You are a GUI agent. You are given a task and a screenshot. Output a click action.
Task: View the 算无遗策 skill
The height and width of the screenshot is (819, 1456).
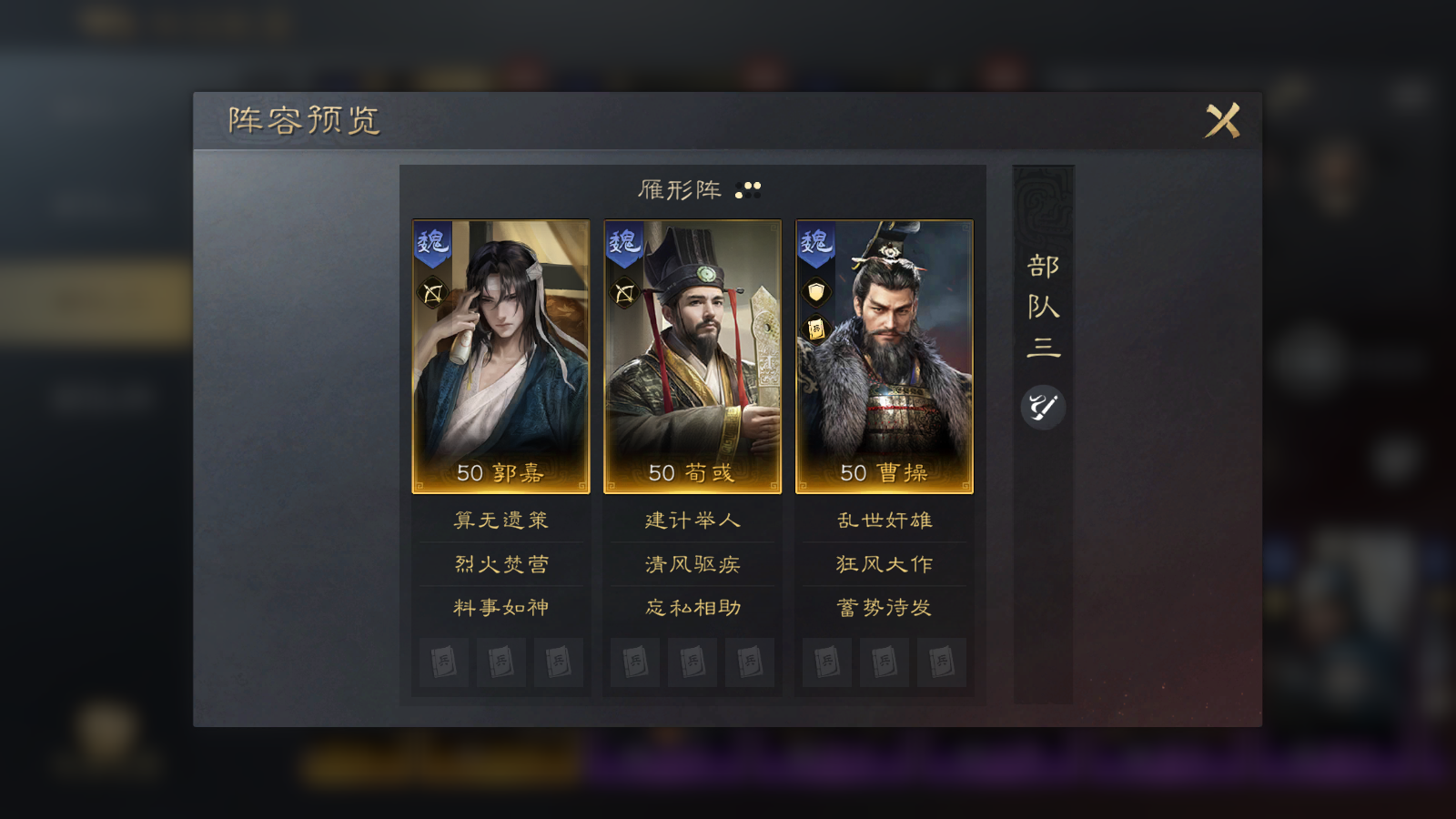(x=500, y=521)
